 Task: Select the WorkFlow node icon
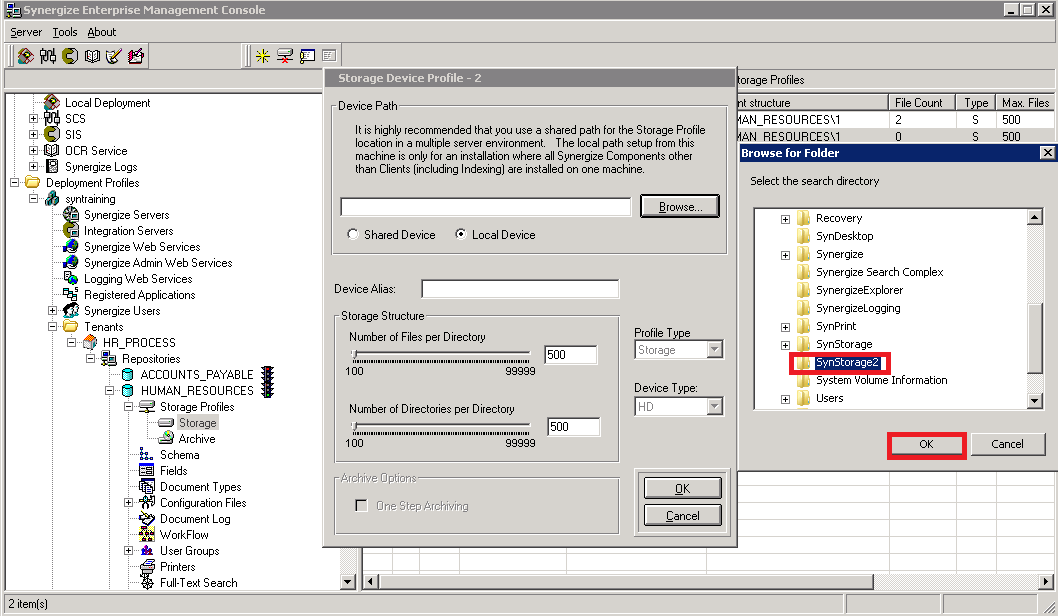146,534
